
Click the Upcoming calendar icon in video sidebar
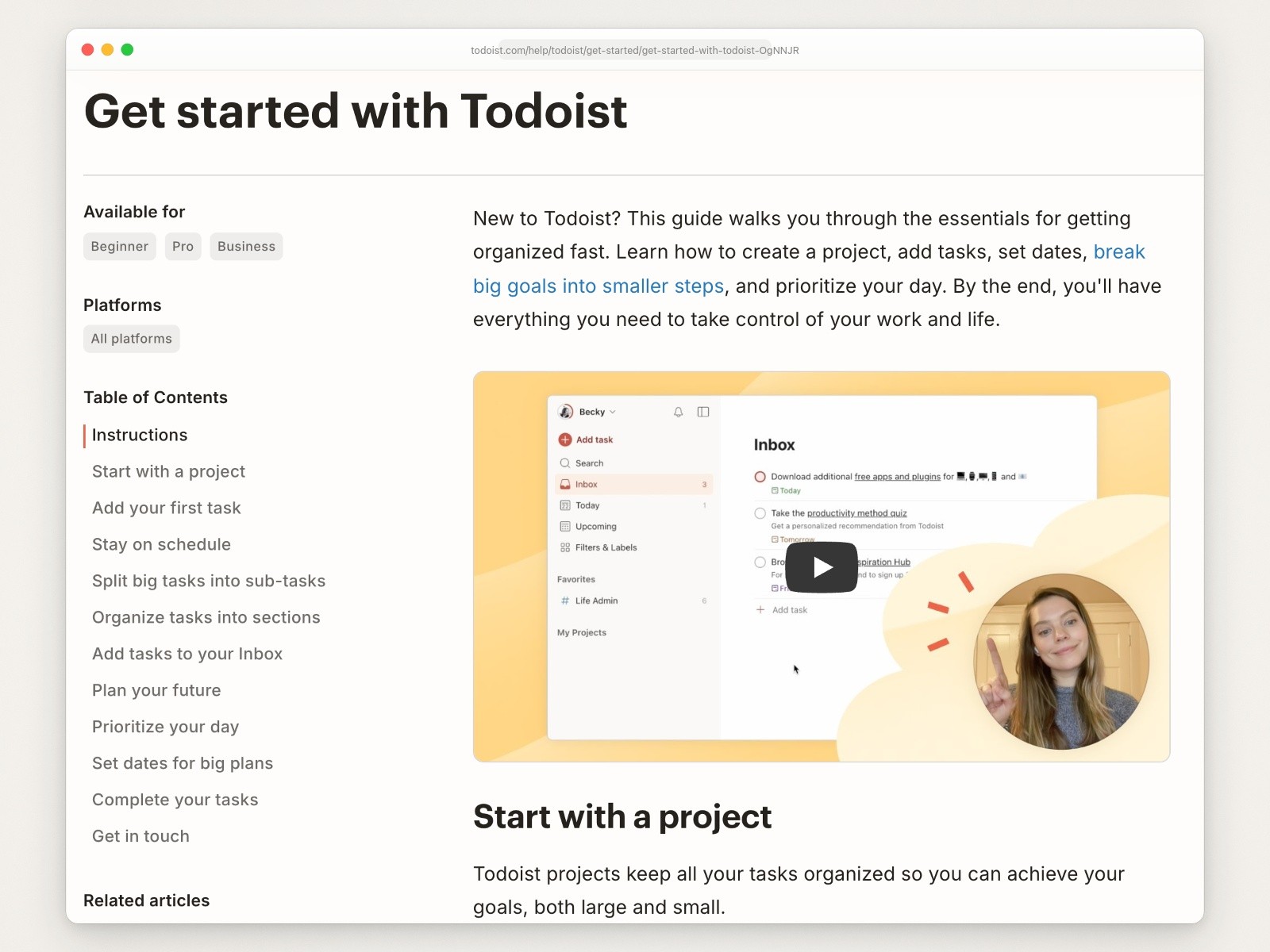(565, 526)
